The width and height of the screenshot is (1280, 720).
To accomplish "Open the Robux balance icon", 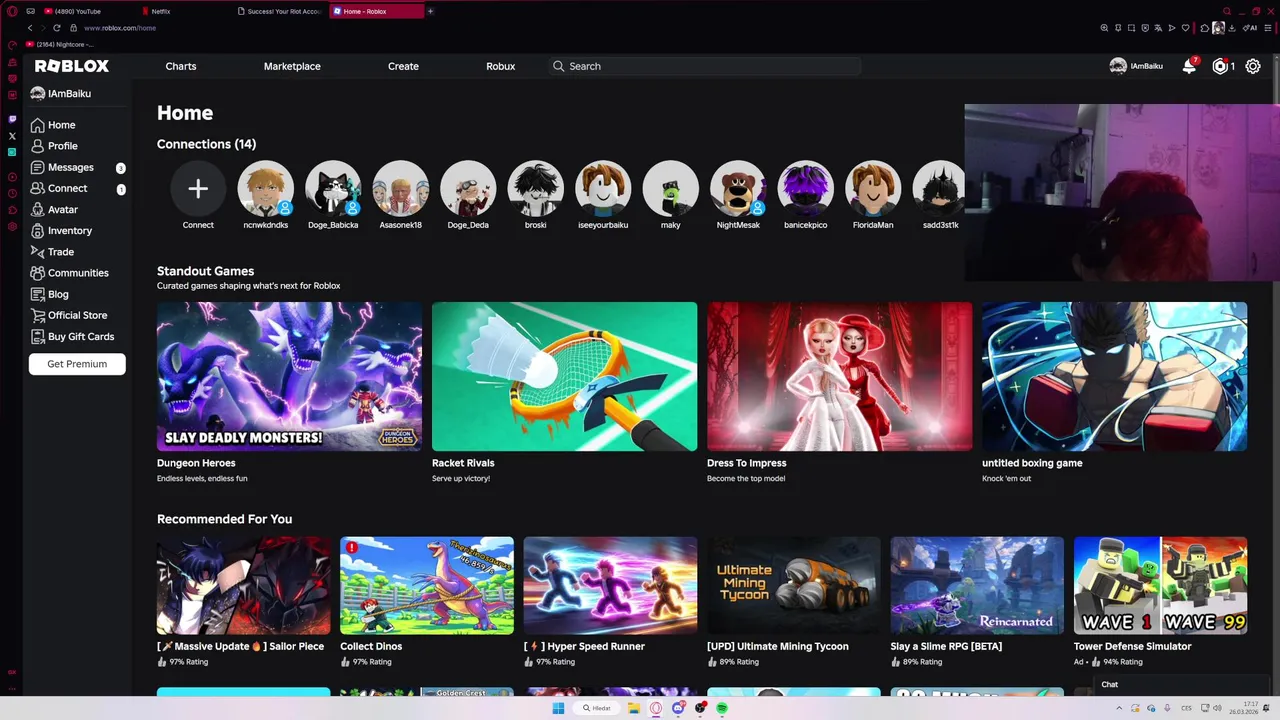I will [1220, 66].
